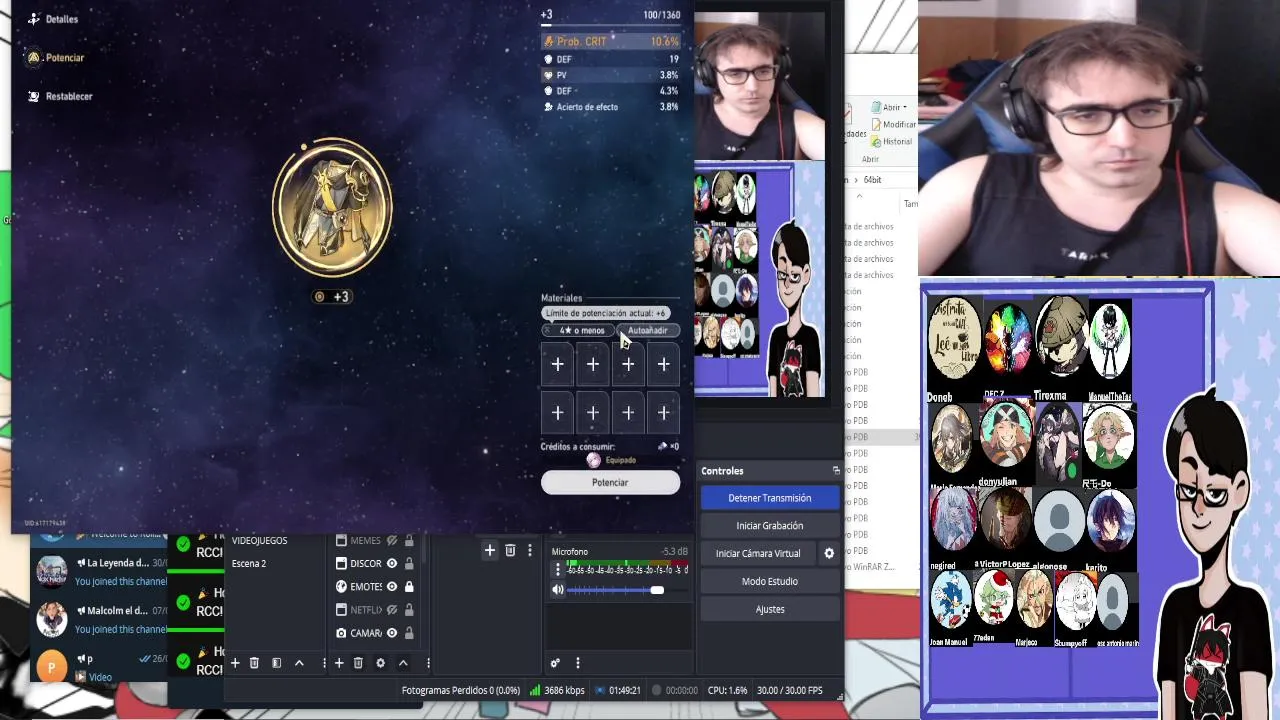Toggle visibility eye of DISCOR source

392,564
